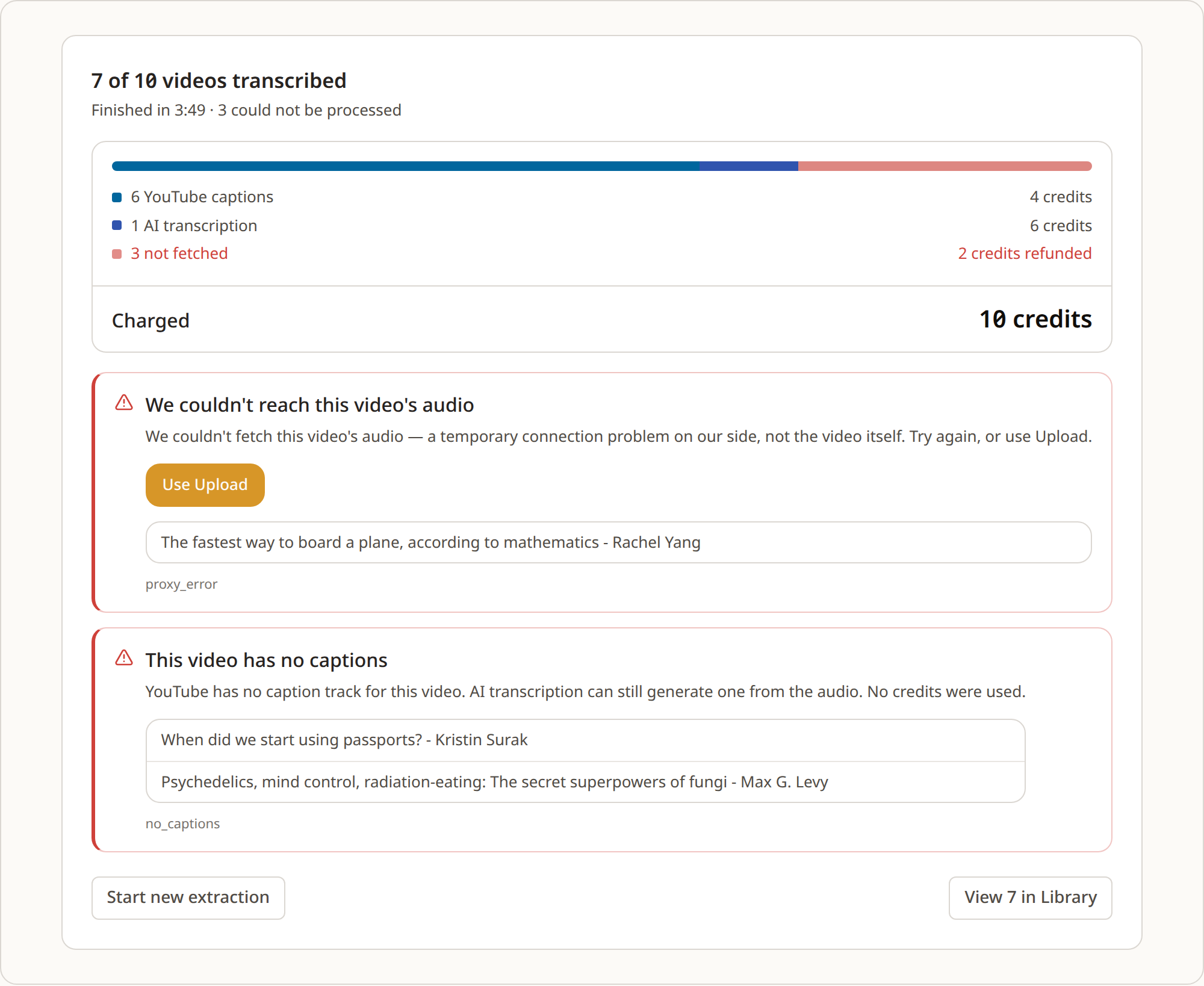Click the warning icon beside 'This video has no captions'
Screen dimensions: 1204x986
point(124,658)
